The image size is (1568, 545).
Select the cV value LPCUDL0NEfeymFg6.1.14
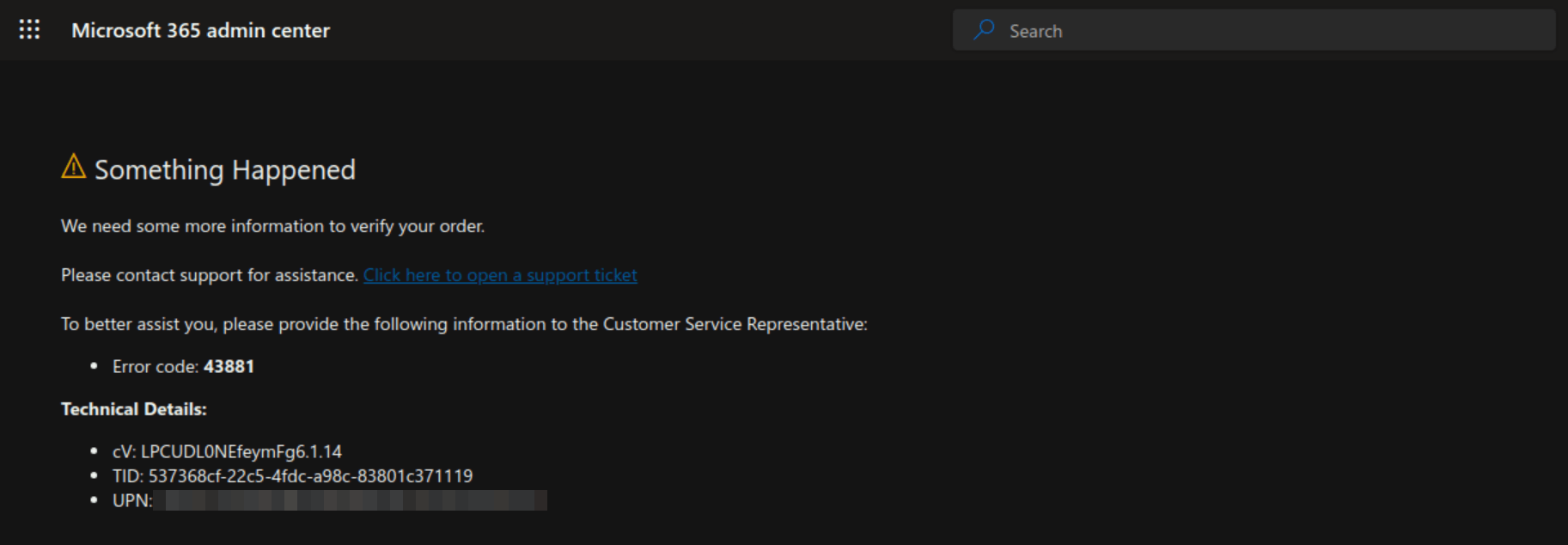point(241,451)
